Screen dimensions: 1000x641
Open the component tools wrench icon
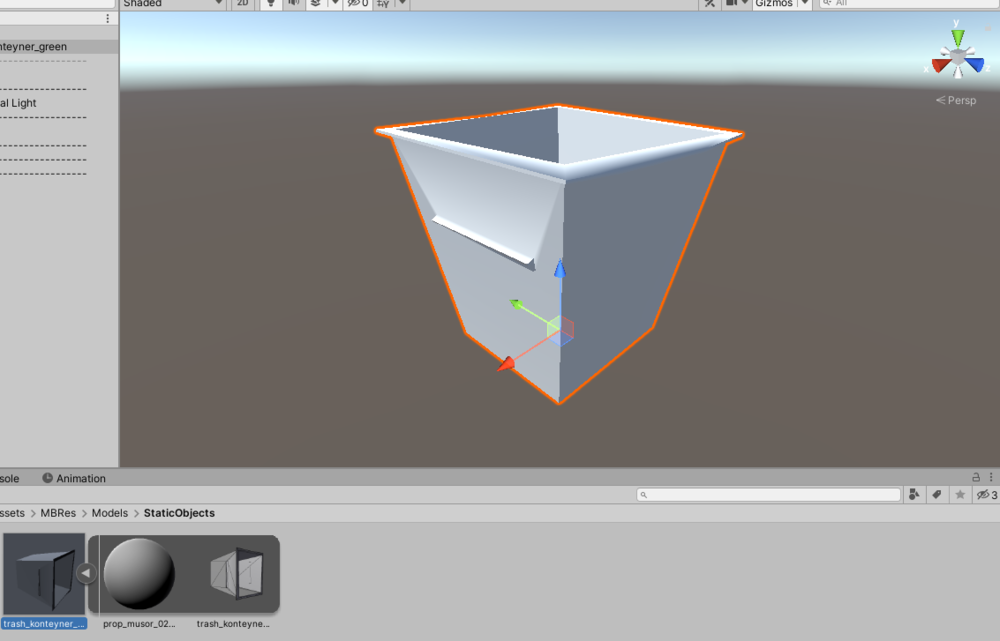[709, 3]
